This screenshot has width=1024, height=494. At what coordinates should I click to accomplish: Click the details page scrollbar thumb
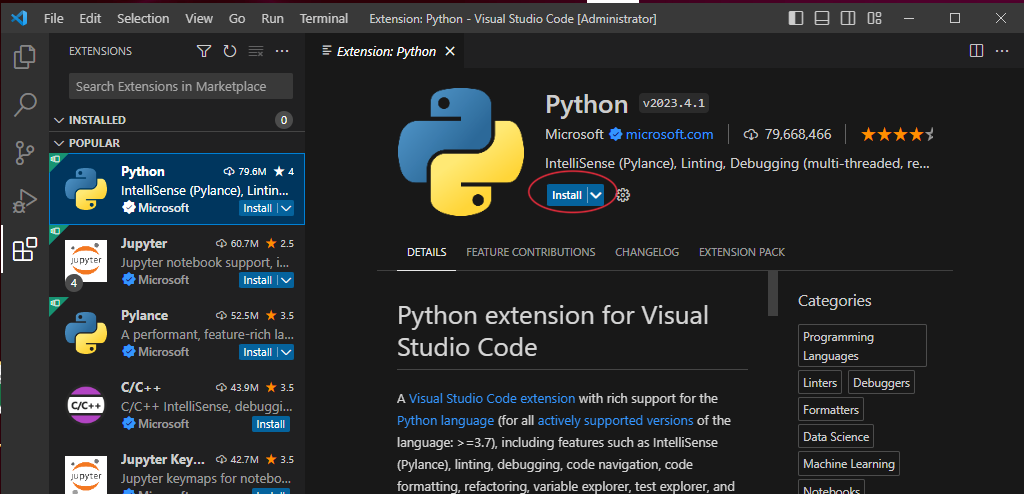click(773, 293)
